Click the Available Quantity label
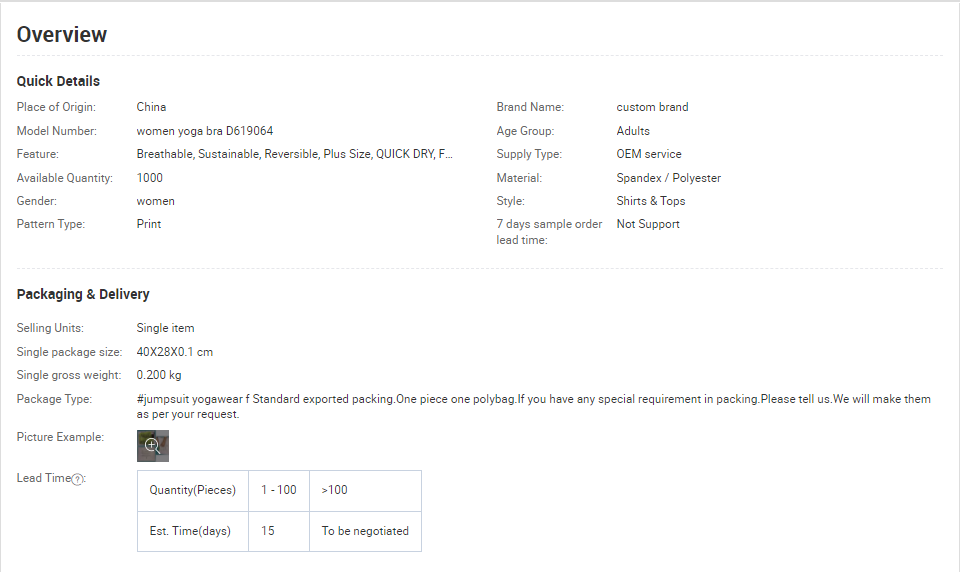Viewport: 960px width, 572px height. click(65, 178)
